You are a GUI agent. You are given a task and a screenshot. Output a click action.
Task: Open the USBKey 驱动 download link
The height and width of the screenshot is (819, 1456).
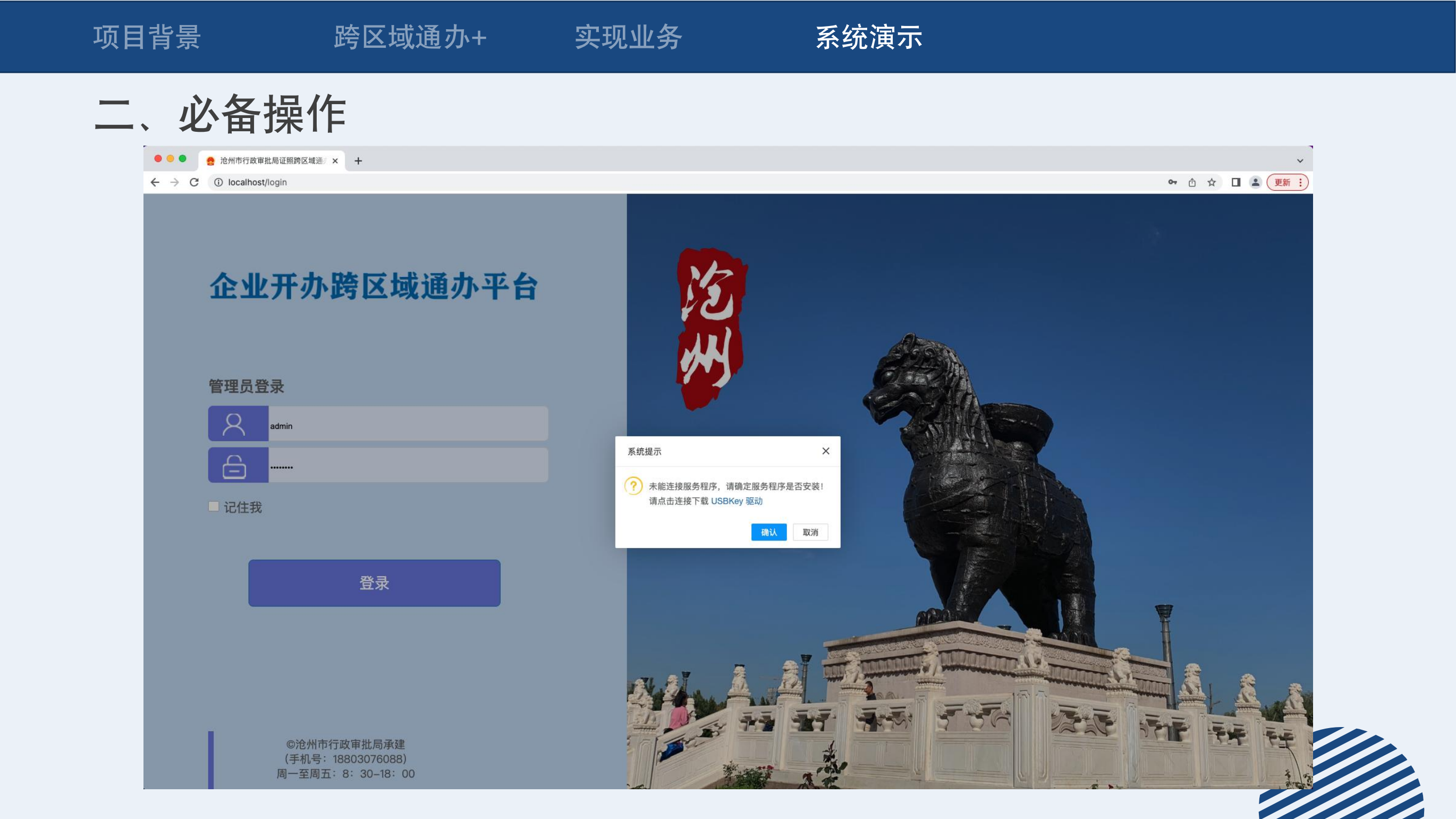(x=736, y=501)
